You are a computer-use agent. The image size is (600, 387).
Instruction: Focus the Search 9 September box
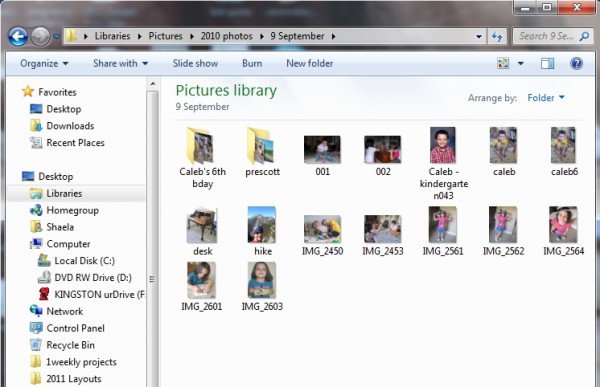[x=552, y=36]
